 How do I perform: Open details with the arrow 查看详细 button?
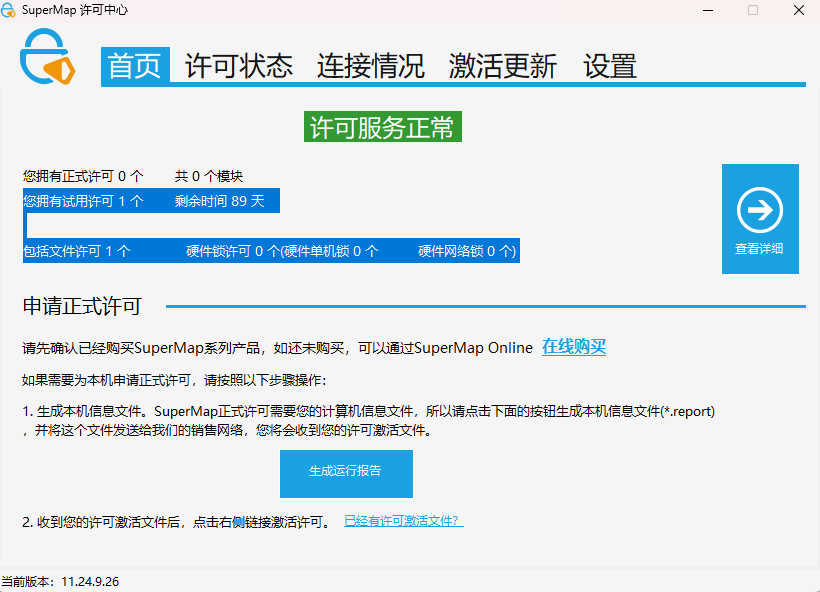coord(760,219)
